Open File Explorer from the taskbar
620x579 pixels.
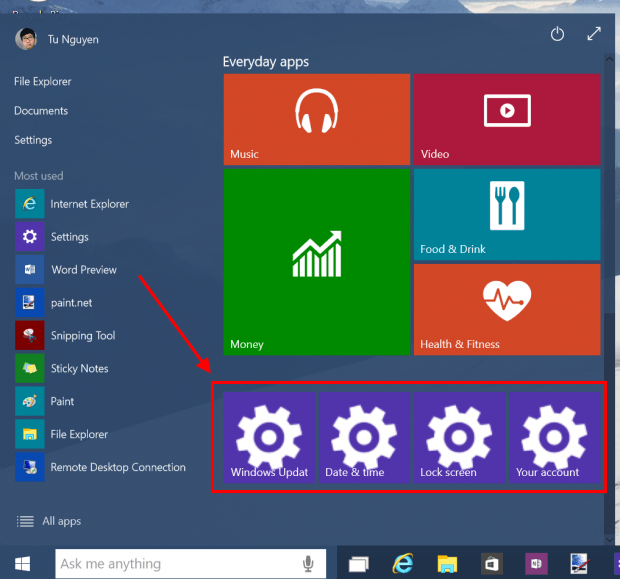447,564
